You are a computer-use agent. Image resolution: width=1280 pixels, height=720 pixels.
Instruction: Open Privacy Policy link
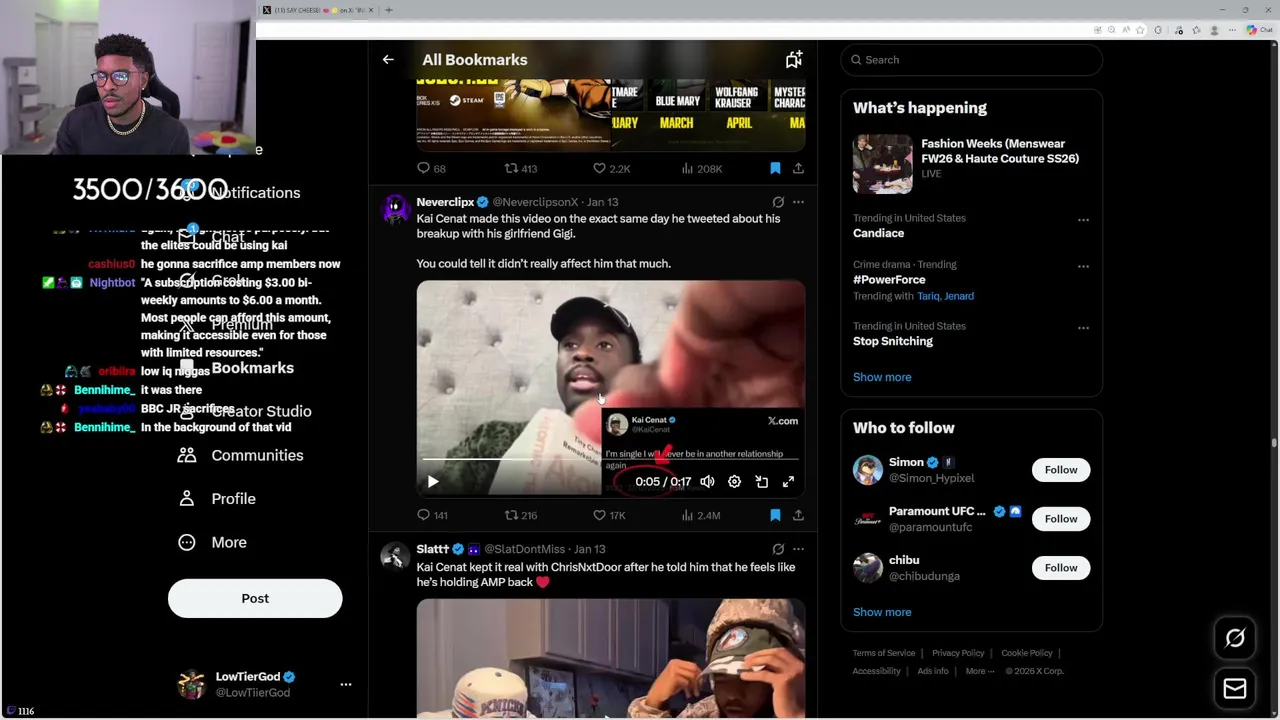pos(958,653)
